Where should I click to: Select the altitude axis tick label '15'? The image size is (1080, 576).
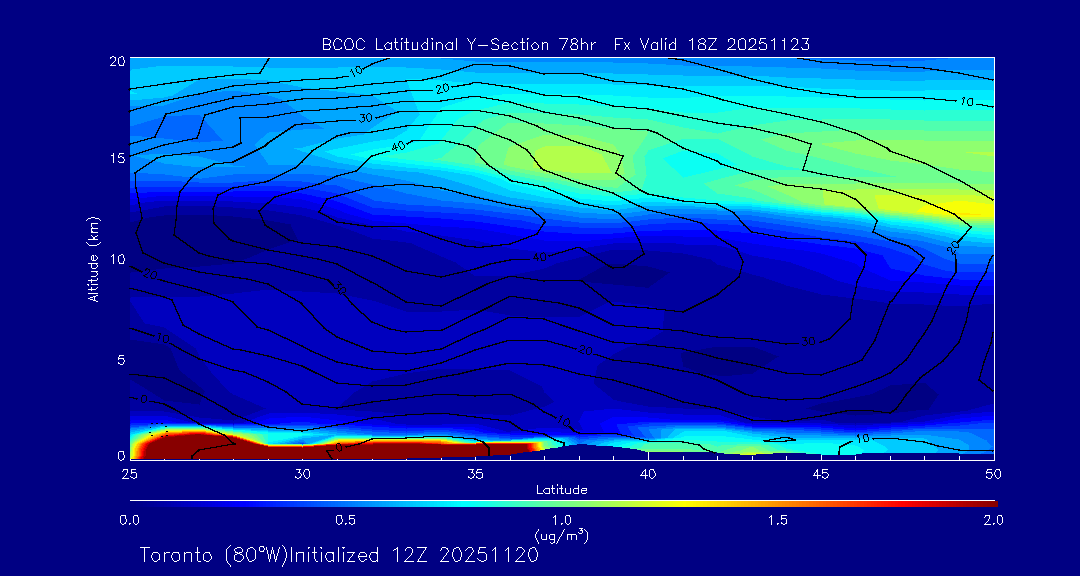(116, 158)
